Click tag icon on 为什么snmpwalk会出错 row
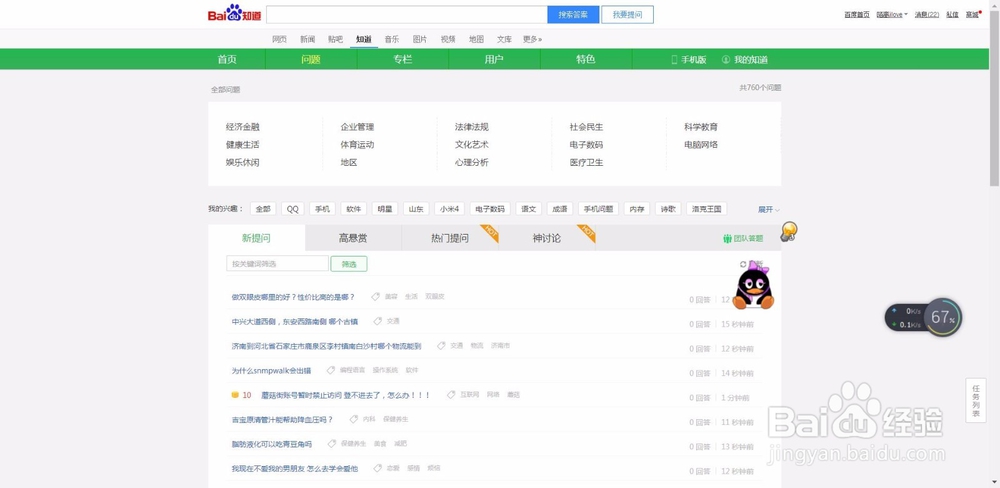The image size is (1000, 488). point(330,370)
